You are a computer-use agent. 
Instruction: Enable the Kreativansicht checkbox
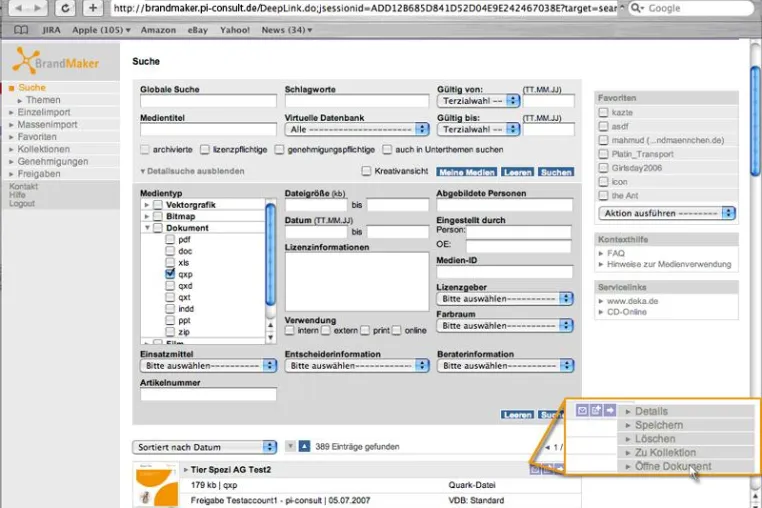[x=366, y=171]
